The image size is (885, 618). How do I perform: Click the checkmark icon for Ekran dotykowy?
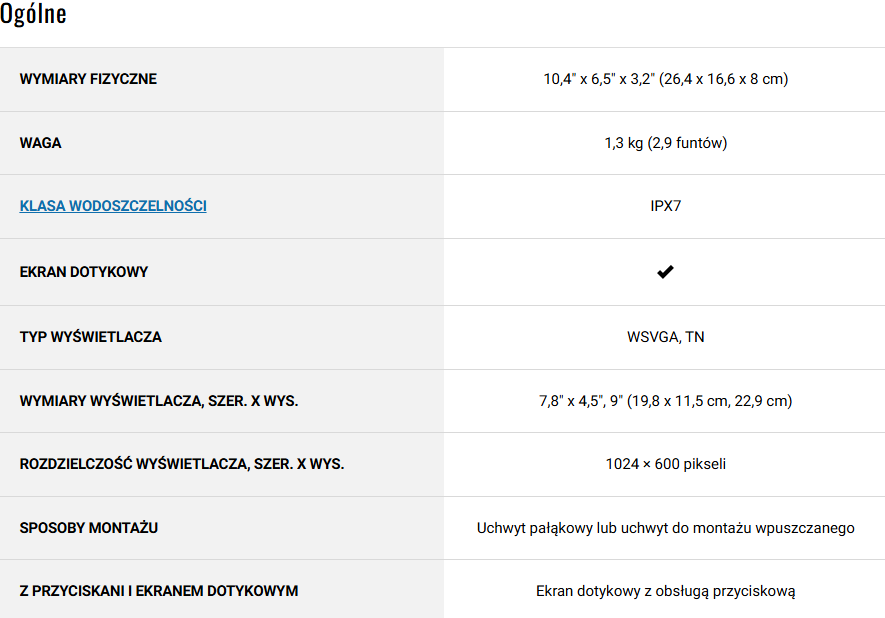[x=665, y=272]
